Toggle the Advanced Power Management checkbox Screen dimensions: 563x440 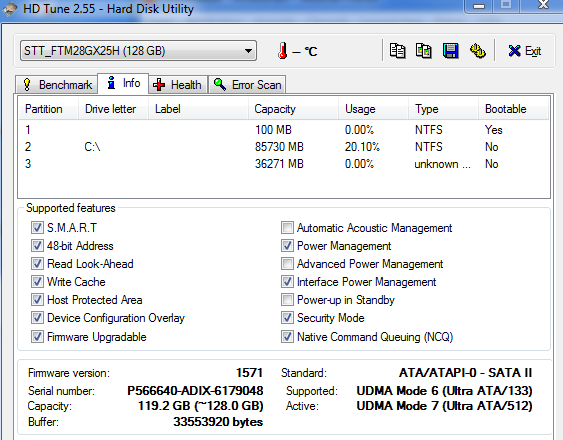tap(287, 264)
